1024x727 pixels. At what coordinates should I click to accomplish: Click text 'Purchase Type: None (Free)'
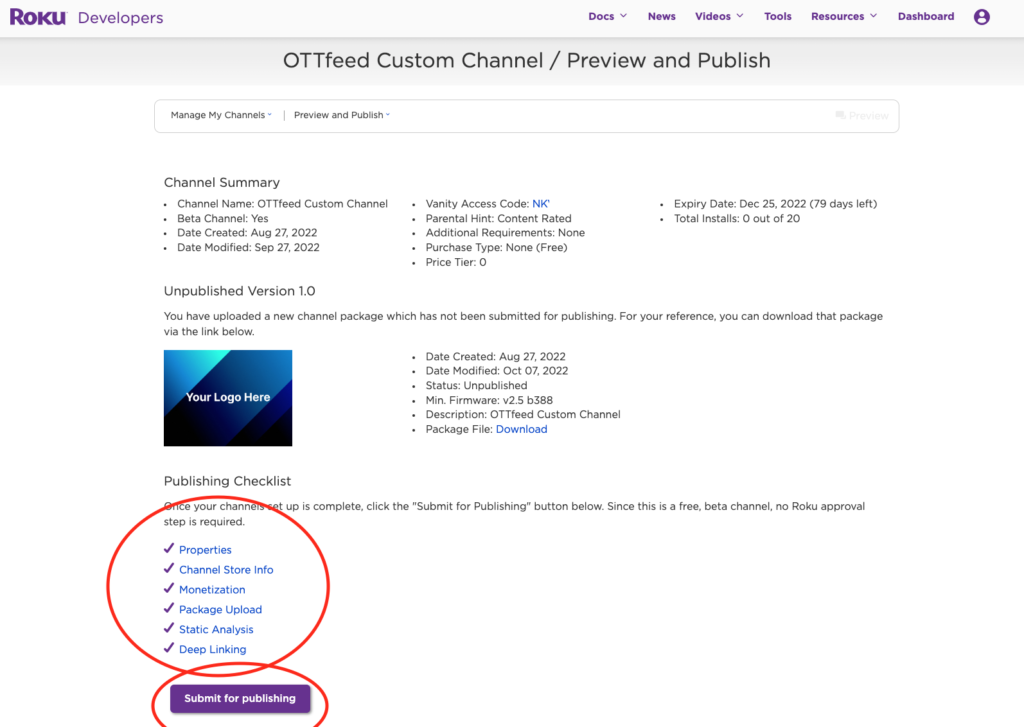[x=496, y=248]
